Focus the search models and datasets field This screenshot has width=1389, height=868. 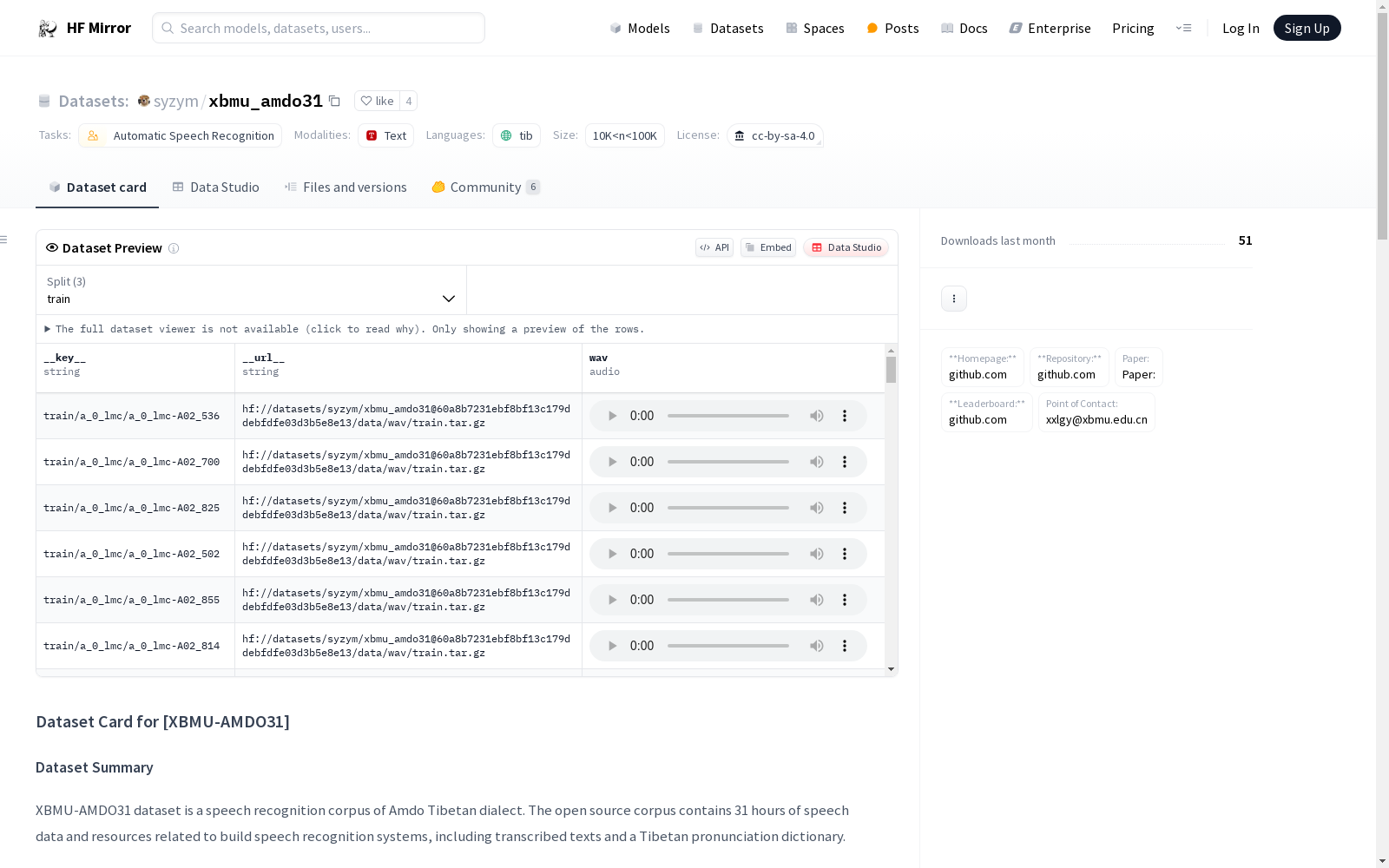tap(319, 28)
